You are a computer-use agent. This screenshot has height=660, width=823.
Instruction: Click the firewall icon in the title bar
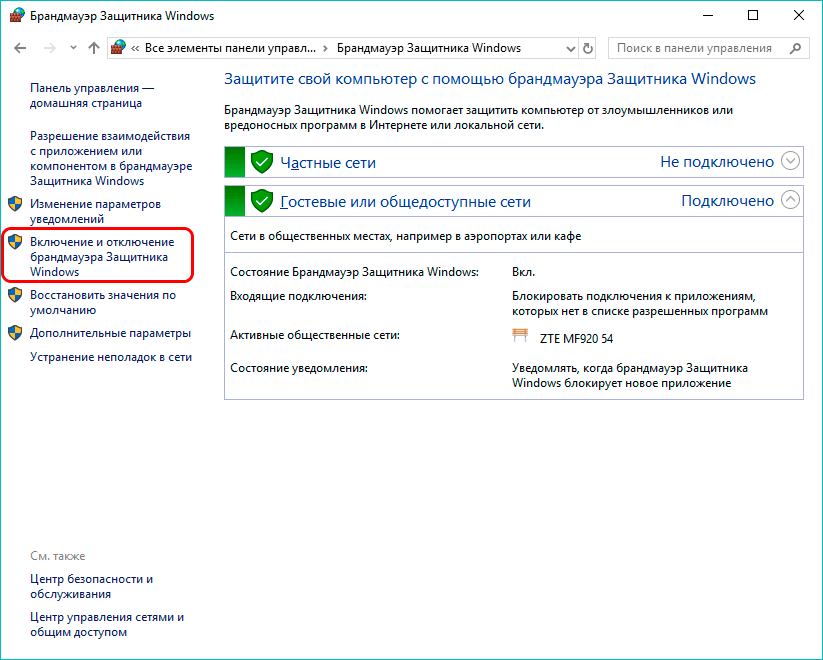[17, 16]
